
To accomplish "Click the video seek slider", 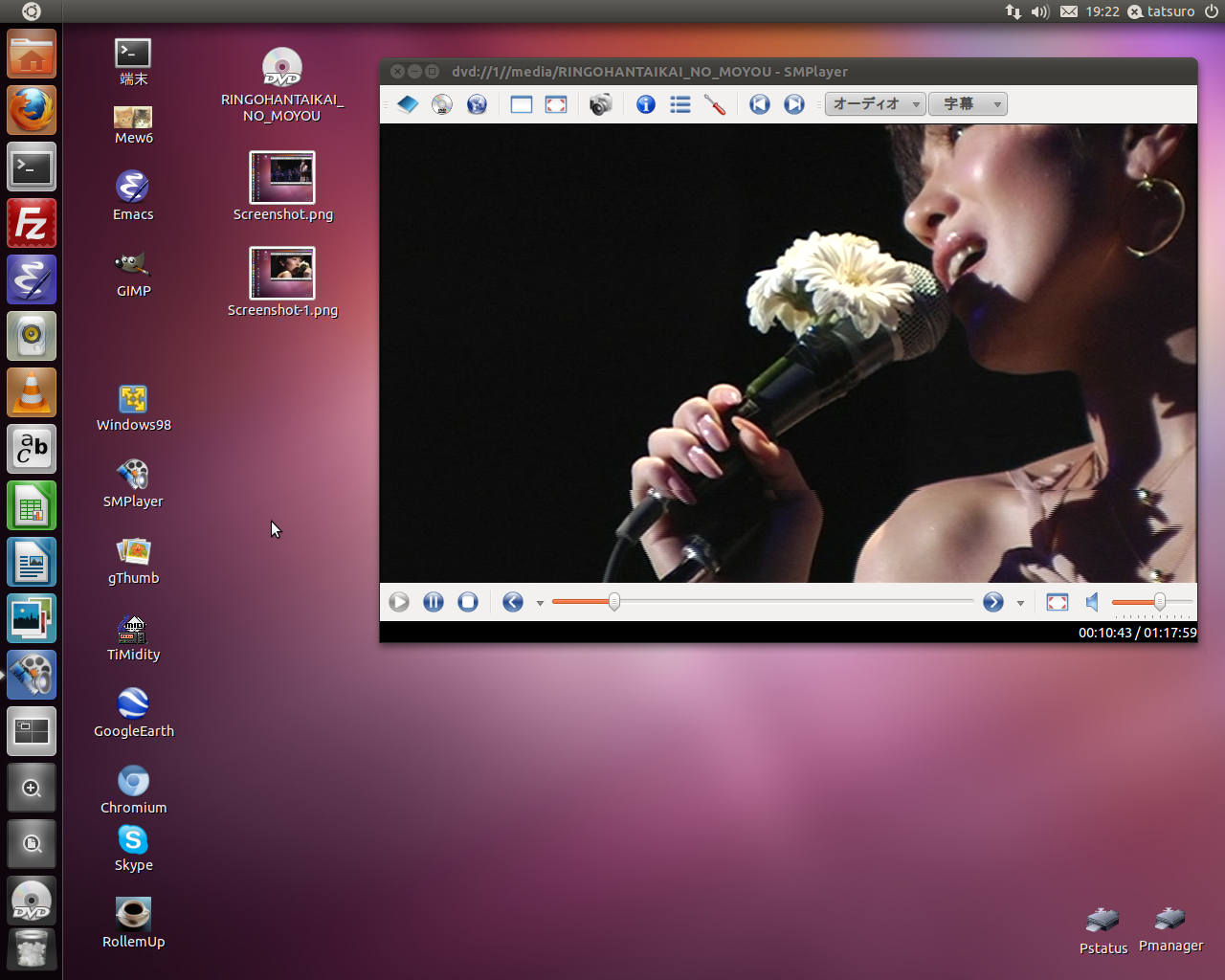I will click(x=763, y=602).
